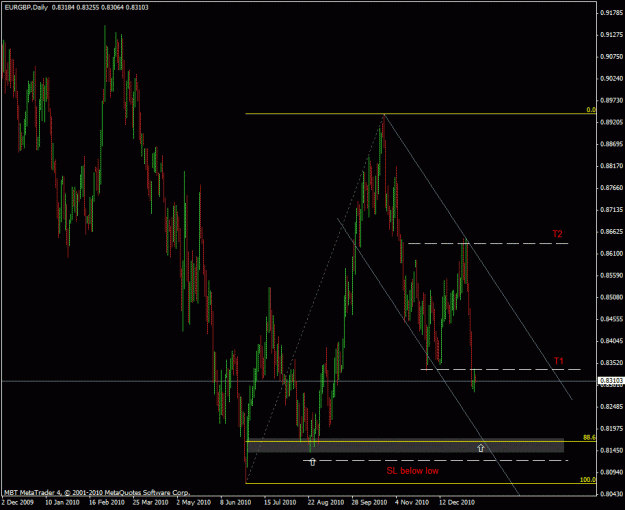The width and height of the screenshot is (625, 510).
Task: Click the 0.87660 price axis label
Action: click(612, 188)
